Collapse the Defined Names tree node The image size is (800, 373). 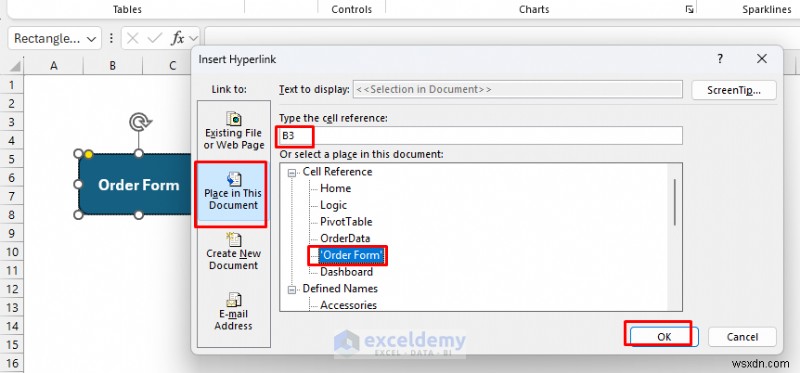292,289
